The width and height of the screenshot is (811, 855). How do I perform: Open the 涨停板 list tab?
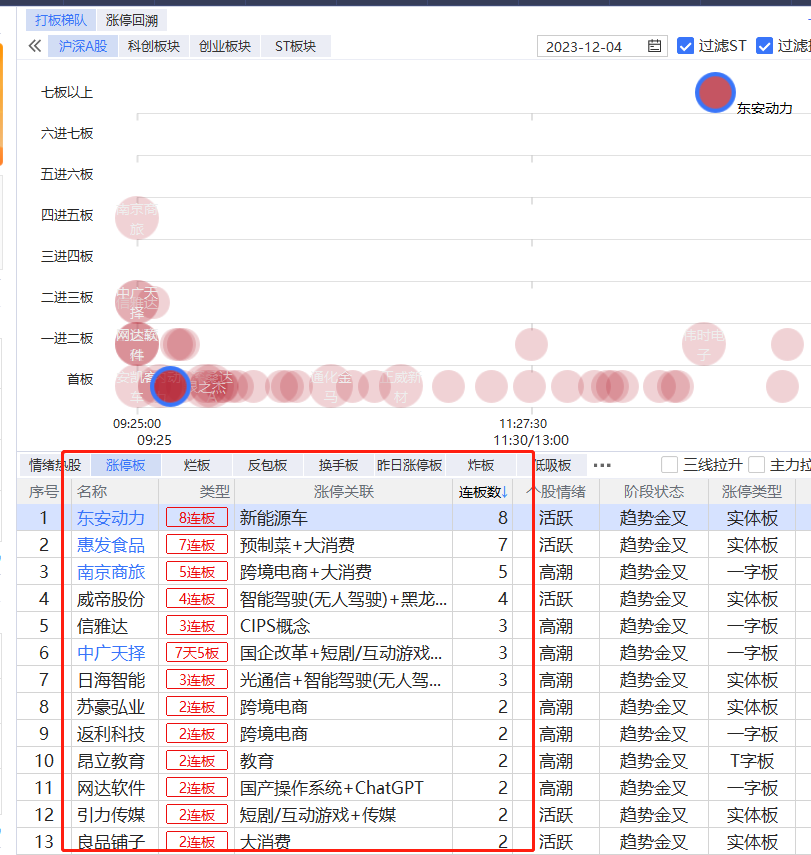[125, 465]
